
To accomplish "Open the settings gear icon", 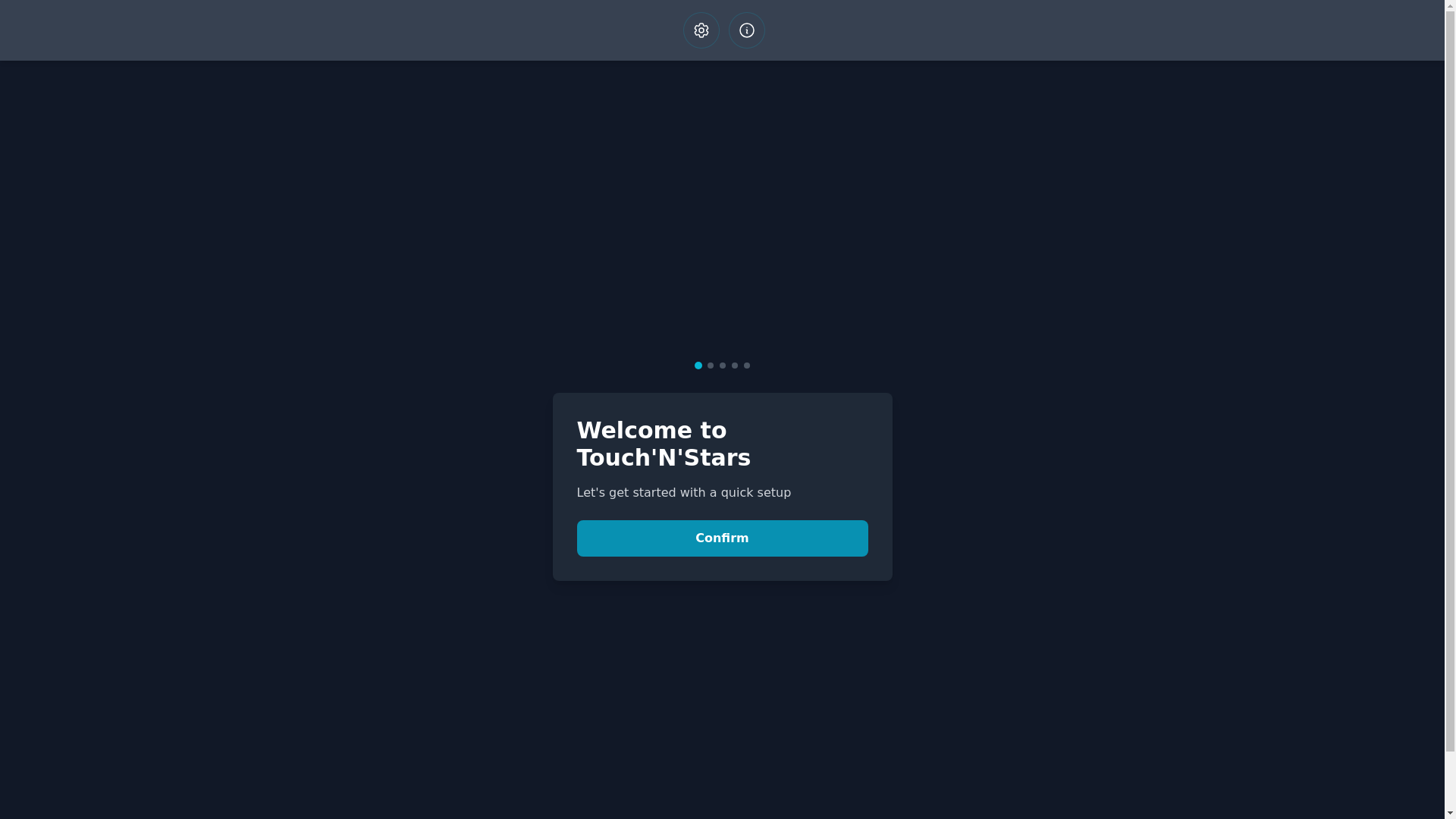I will (701, 30).
